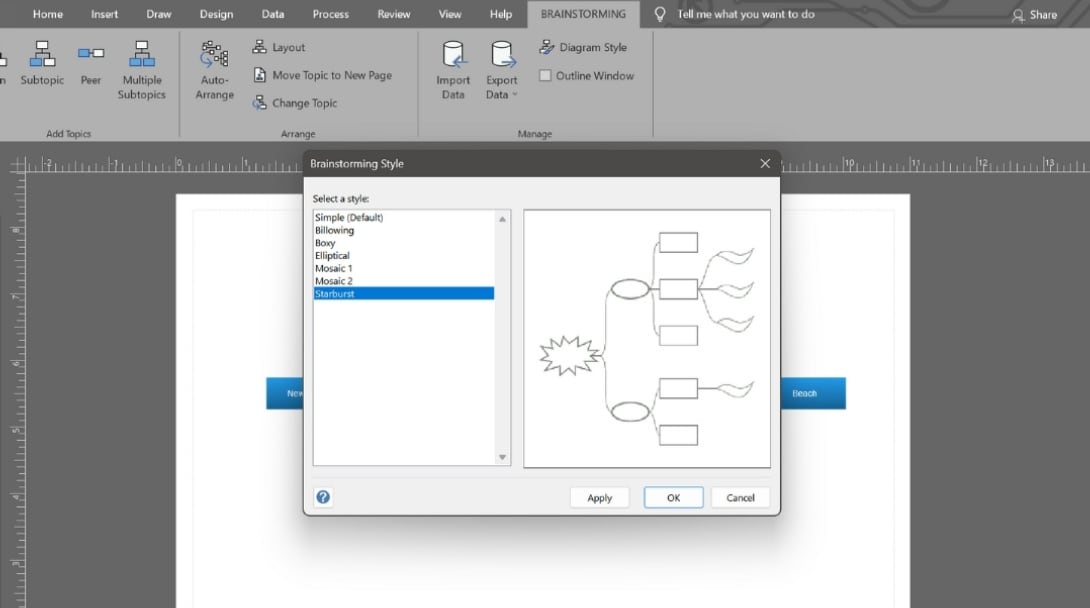Open the Help tab

pos(501,14)
